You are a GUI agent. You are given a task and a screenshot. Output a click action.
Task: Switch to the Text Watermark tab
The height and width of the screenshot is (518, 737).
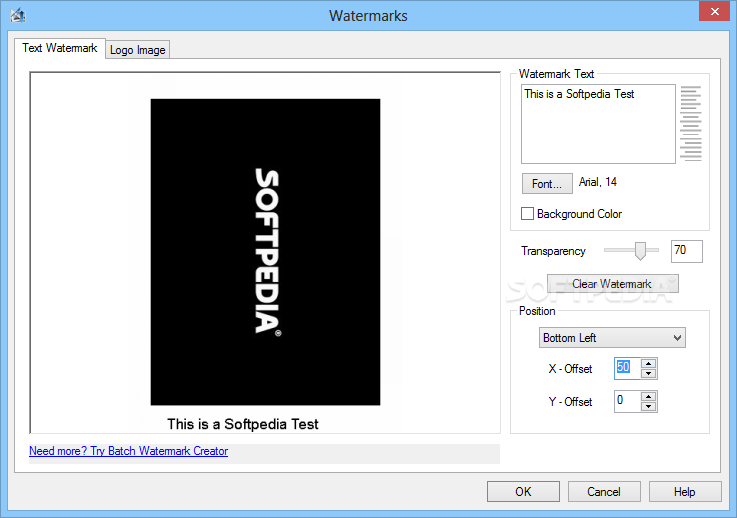coord(60,48)
